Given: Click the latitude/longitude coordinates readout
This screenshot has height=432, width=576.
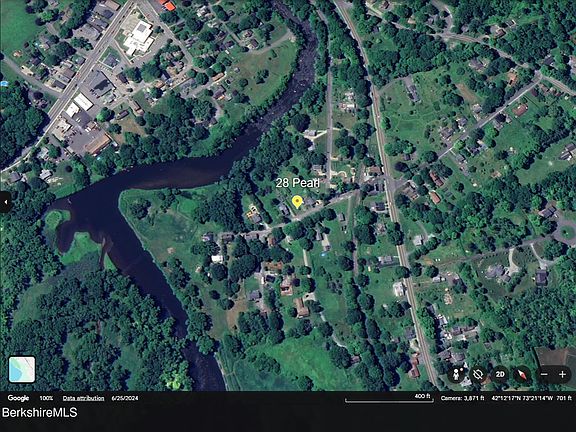Looking at the screenshot, I should coord(522,398).
